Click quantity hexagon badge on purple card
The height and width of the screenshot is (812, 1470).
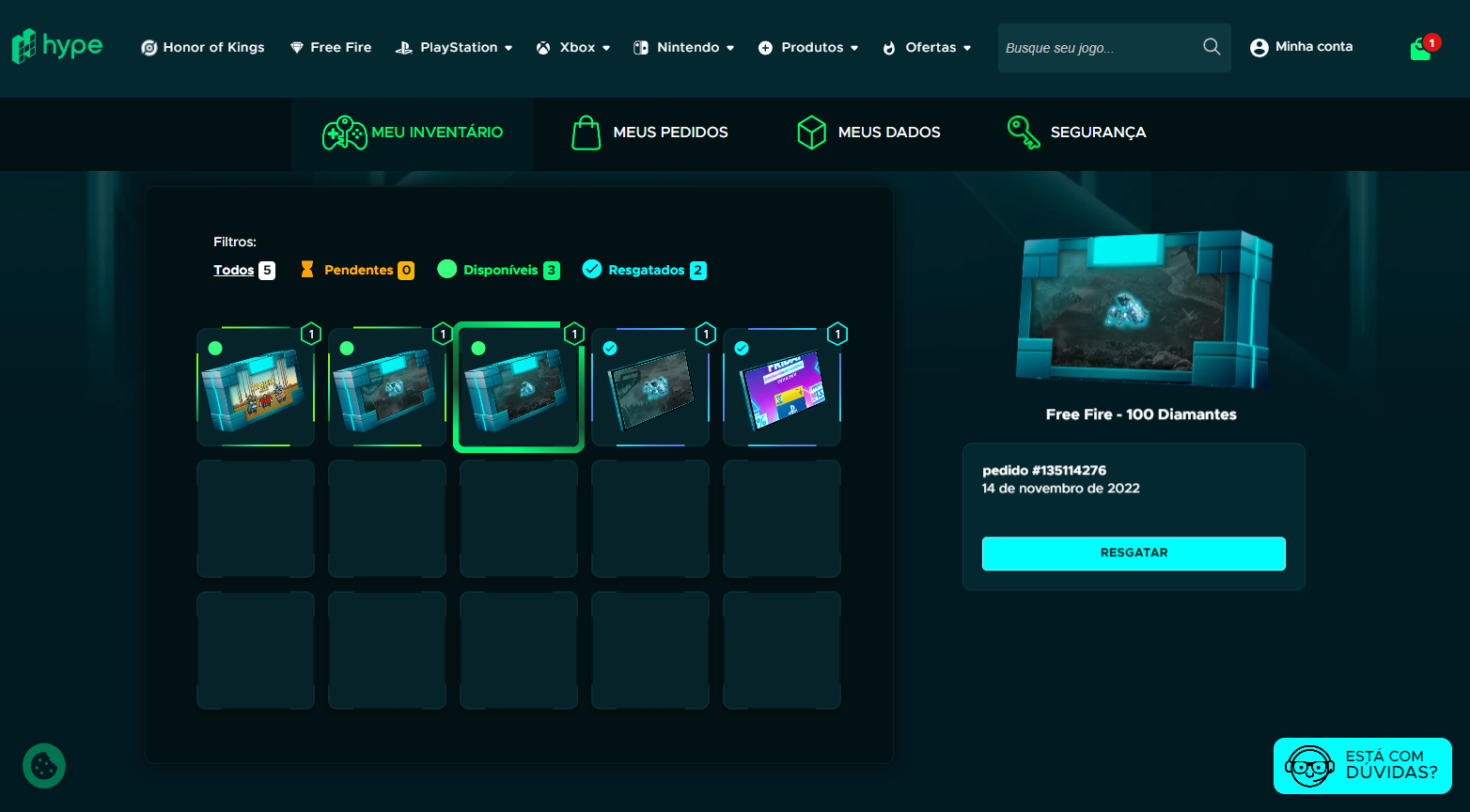[837, 334]
